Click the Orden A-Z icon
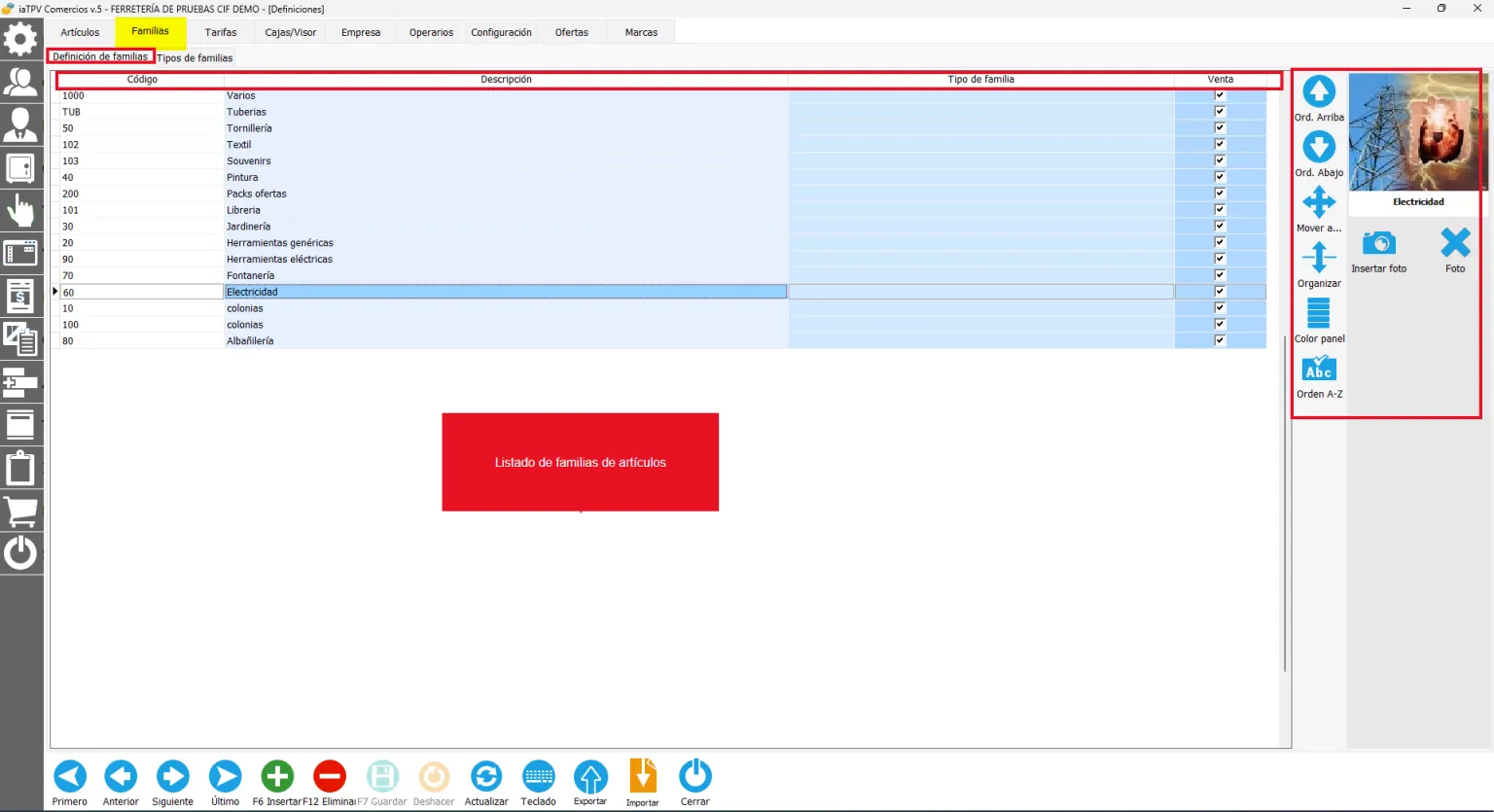 coord(1319,369)
